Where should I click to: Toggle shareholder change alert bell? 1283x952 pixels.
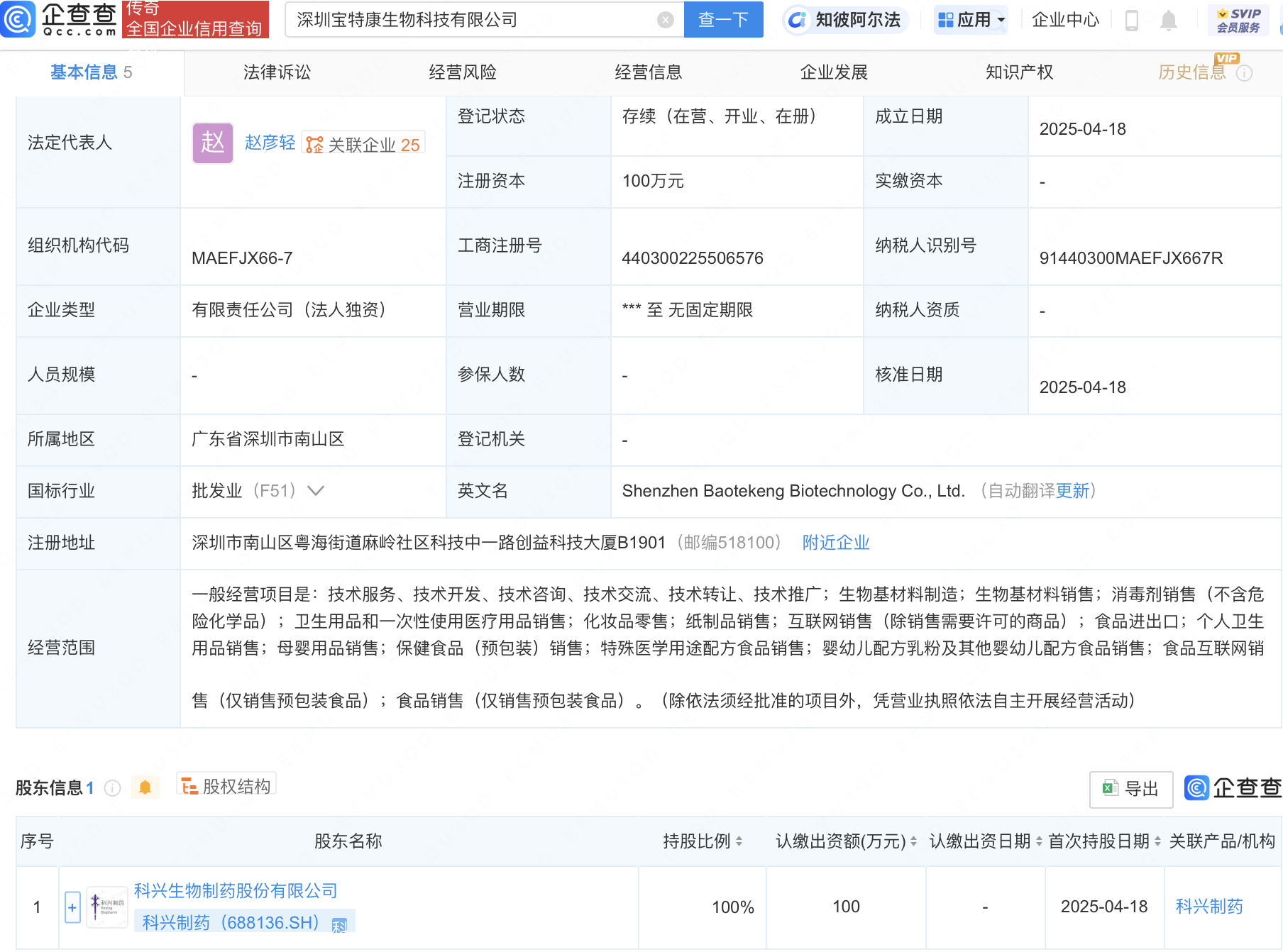145,787
